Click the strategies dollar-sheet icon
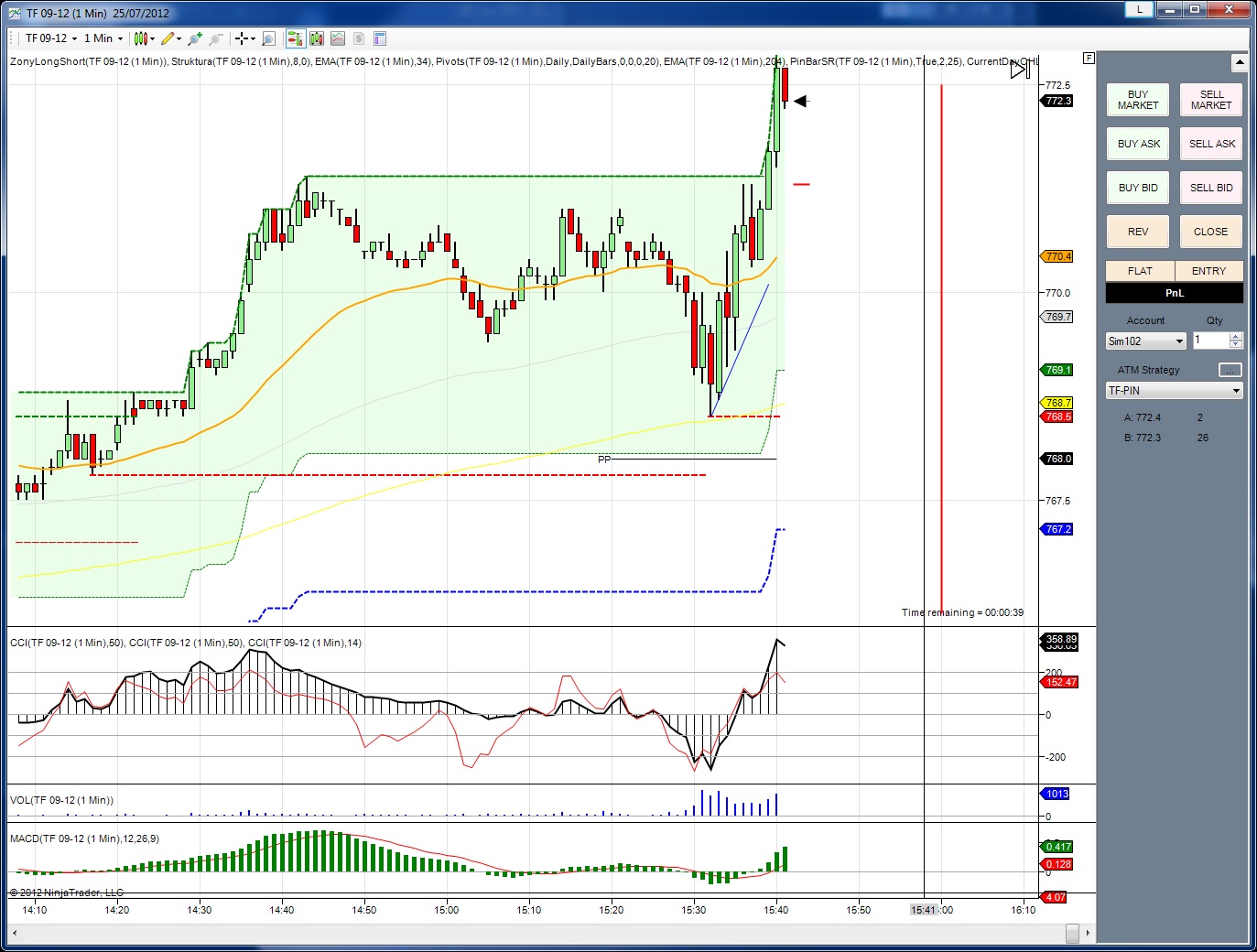Image resolution: width=1257 pixels, height=952 pixels. (359, 38)
